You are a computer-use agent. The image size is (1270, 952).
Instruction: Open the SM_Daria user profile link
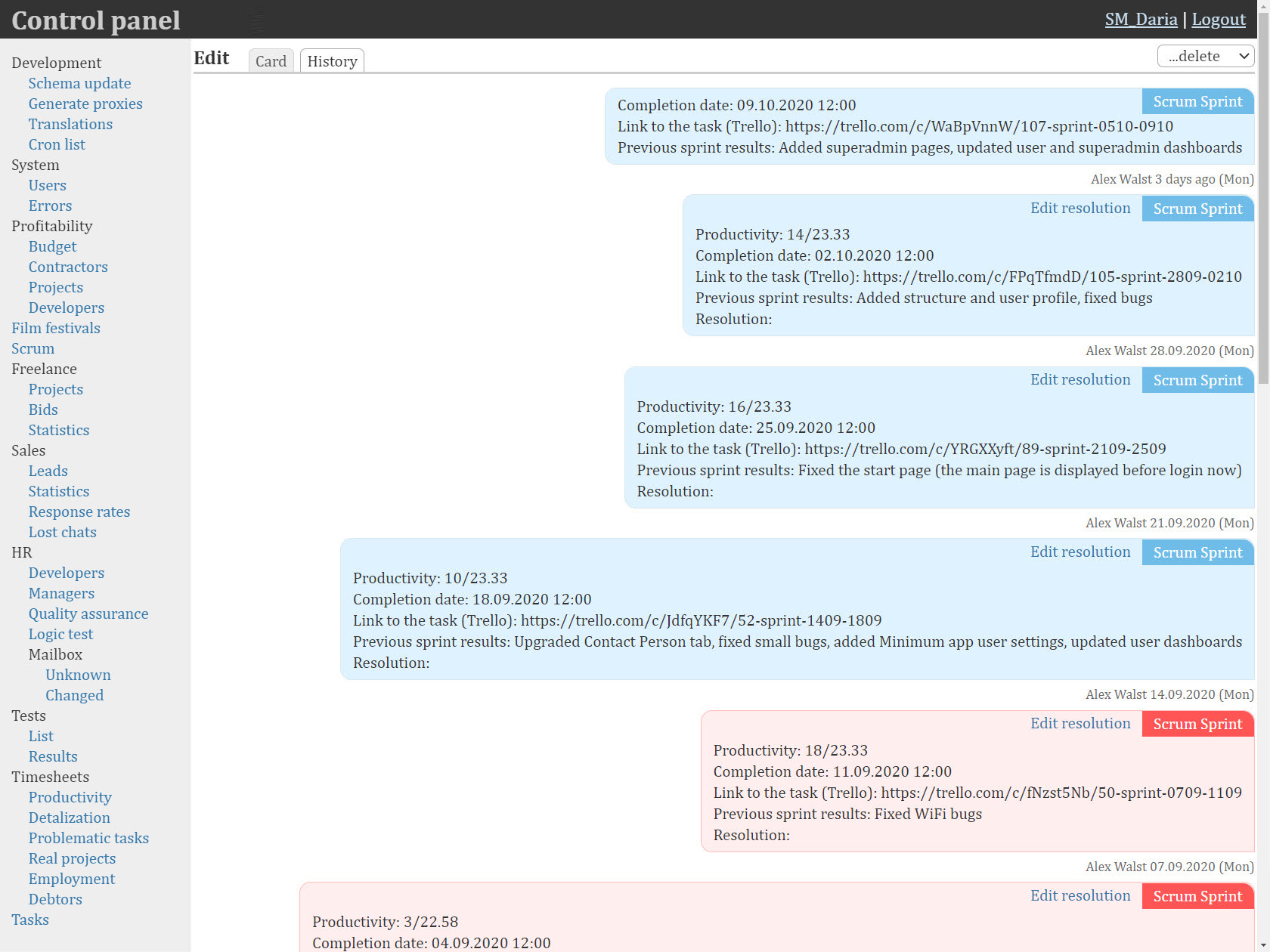tap(1140, 20)
